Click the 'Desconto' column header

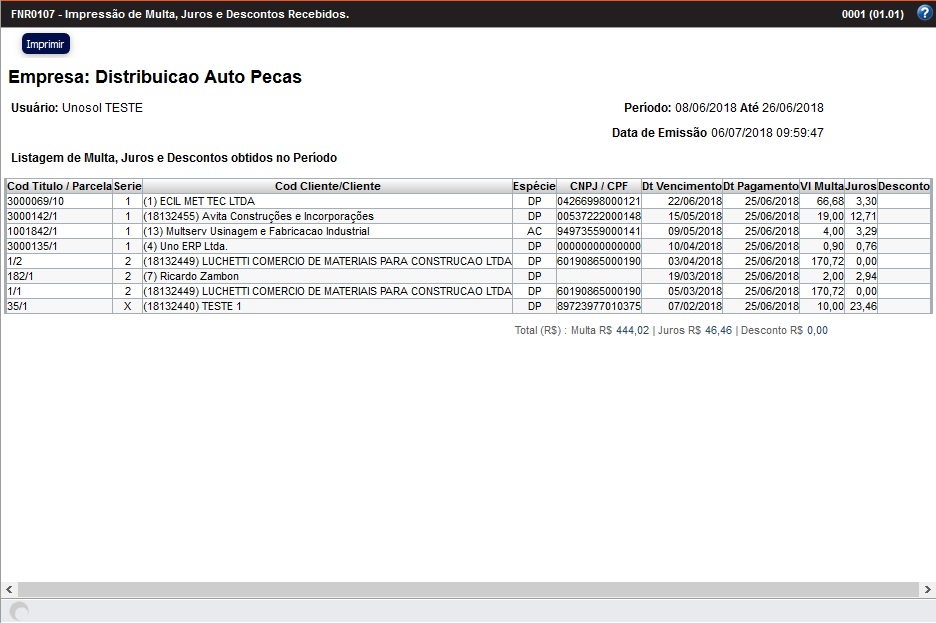pyautogui.click(x=904, y=186)
